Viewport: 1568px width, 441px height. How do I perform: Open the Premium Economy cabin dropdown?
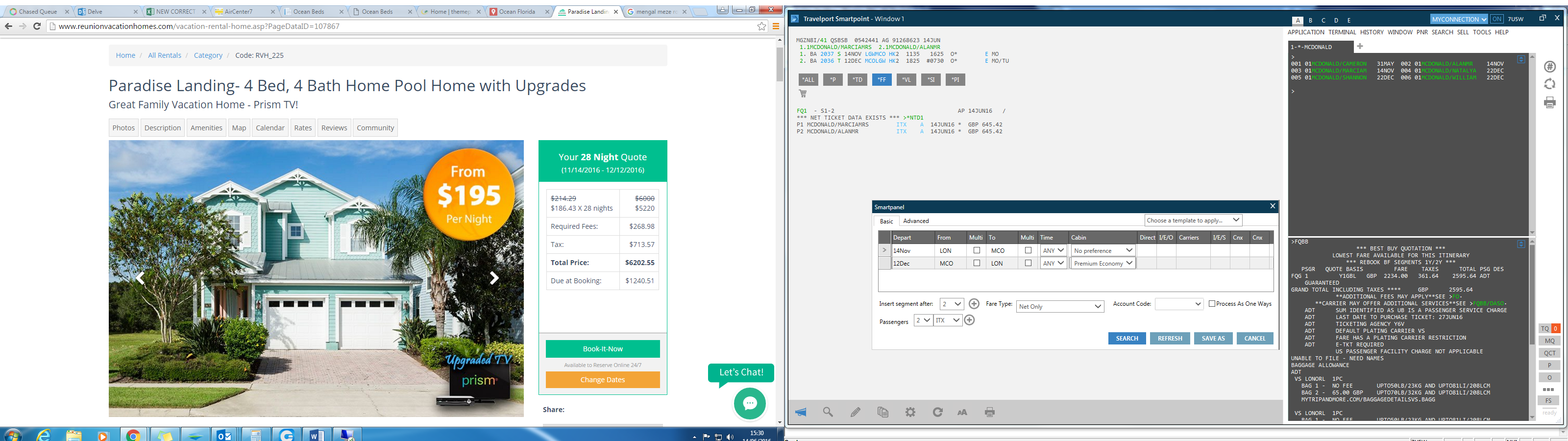[x=1103, y=263]
